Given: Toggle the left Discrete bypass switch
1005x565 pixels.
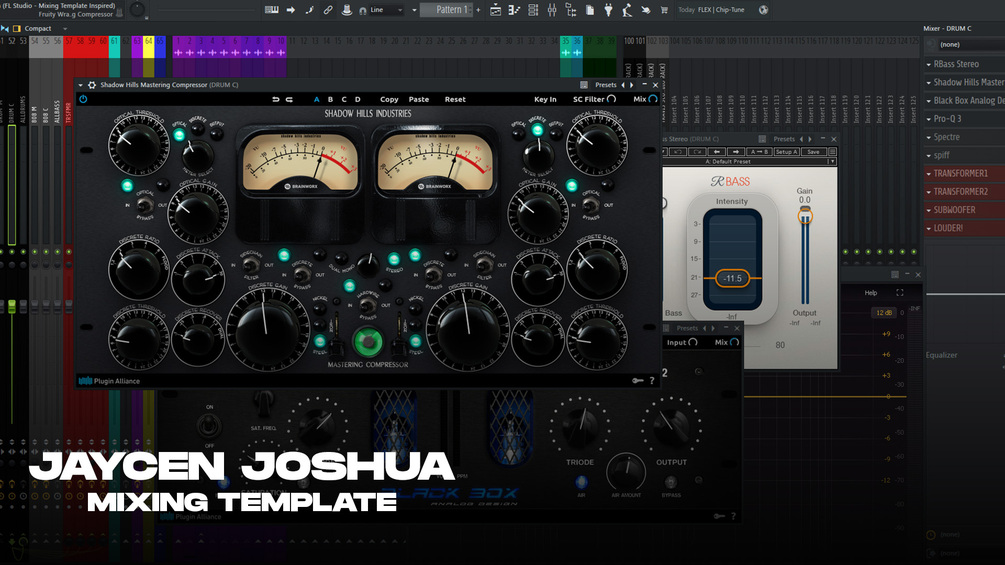Looking at the screenshot, I should (x=302, y=275).
